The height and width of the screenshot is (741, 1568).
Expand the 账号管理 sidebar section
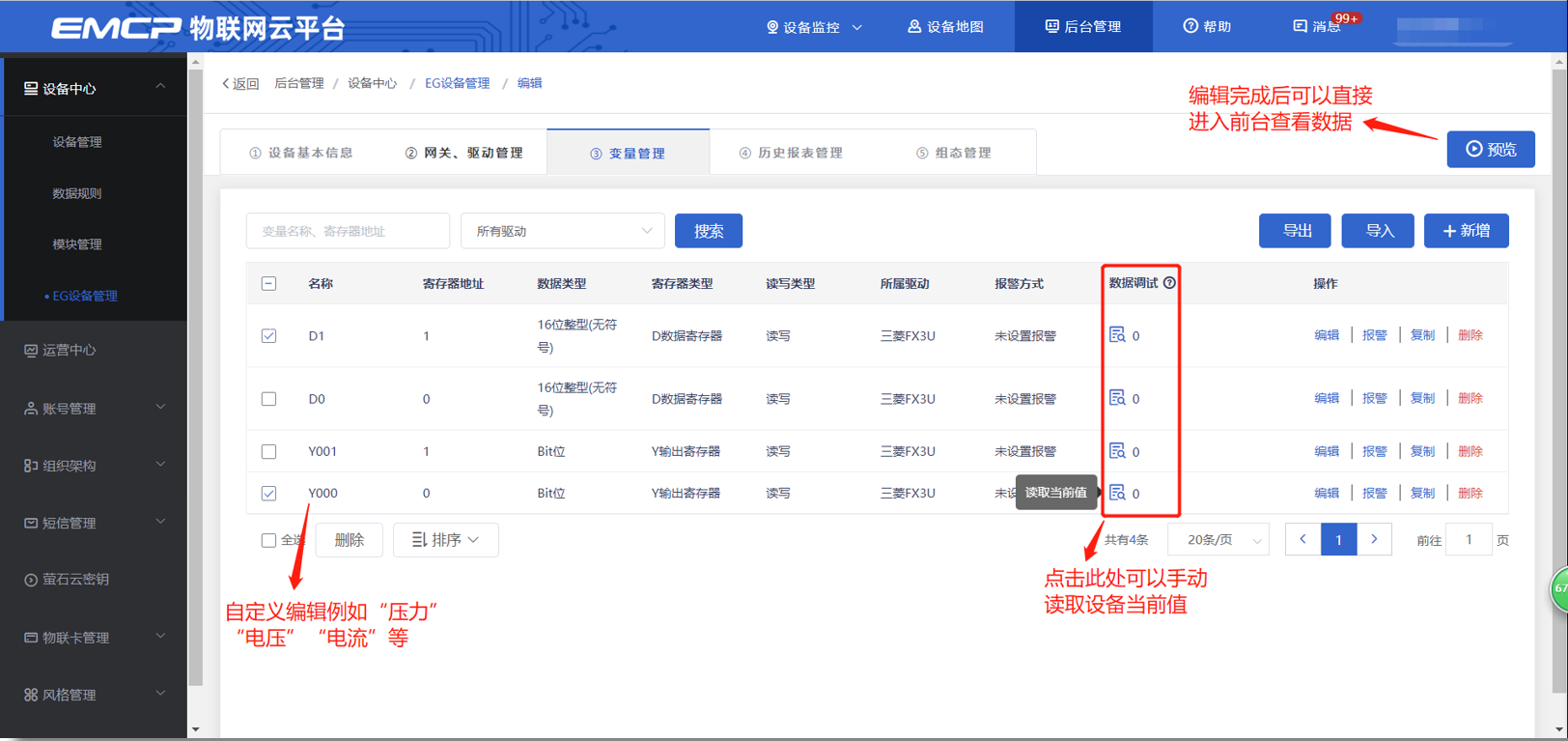(94, 409)
